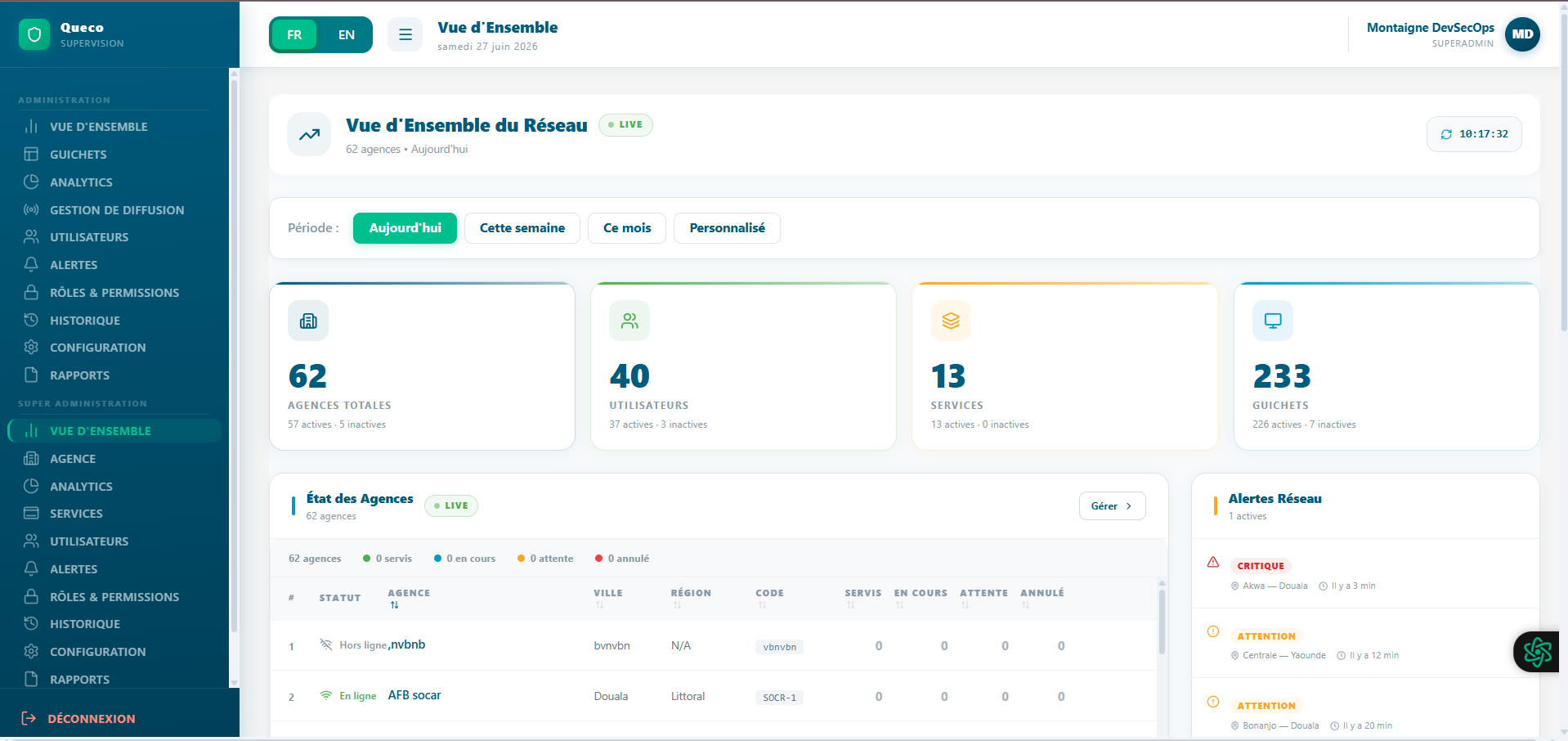This screenshot has height=741, width=1568.
Task: Open Guichets in Administration menu
Action: pyautogui.click(x=114, y=154)
